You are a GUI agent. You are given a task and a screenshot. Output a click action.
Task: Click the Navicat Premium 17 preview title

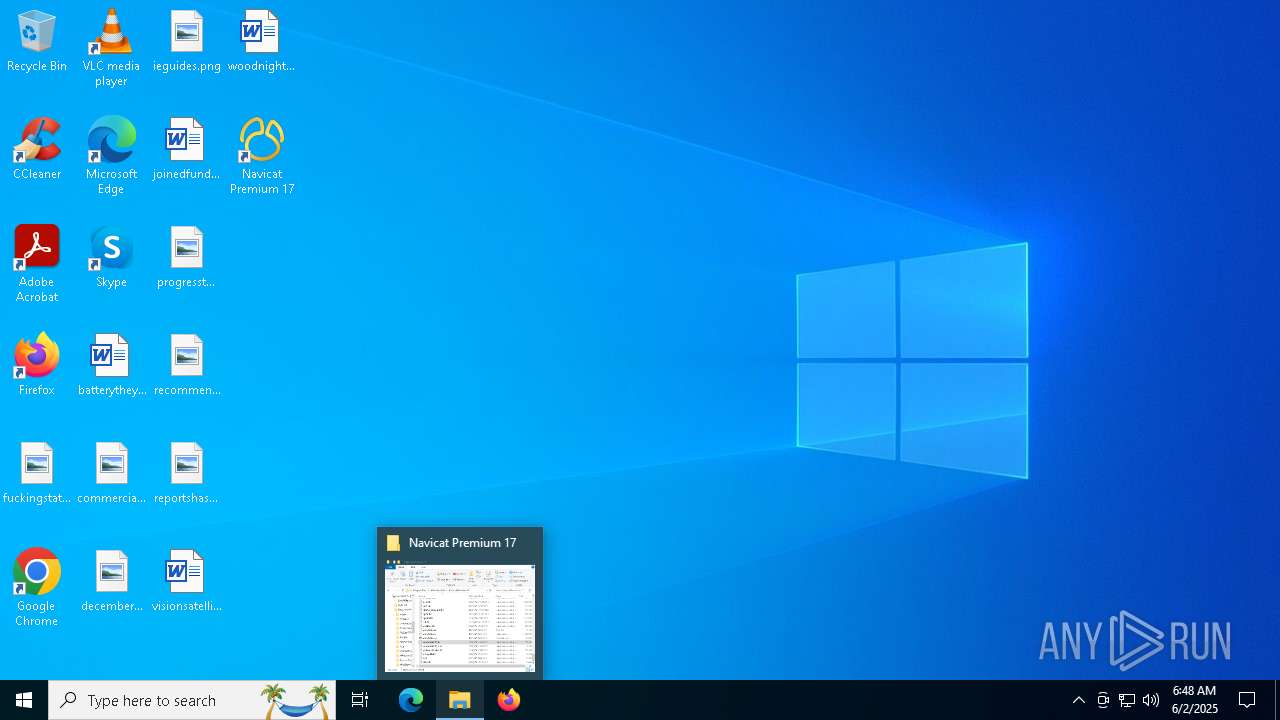pyautogui.click(x=462, y=543)
